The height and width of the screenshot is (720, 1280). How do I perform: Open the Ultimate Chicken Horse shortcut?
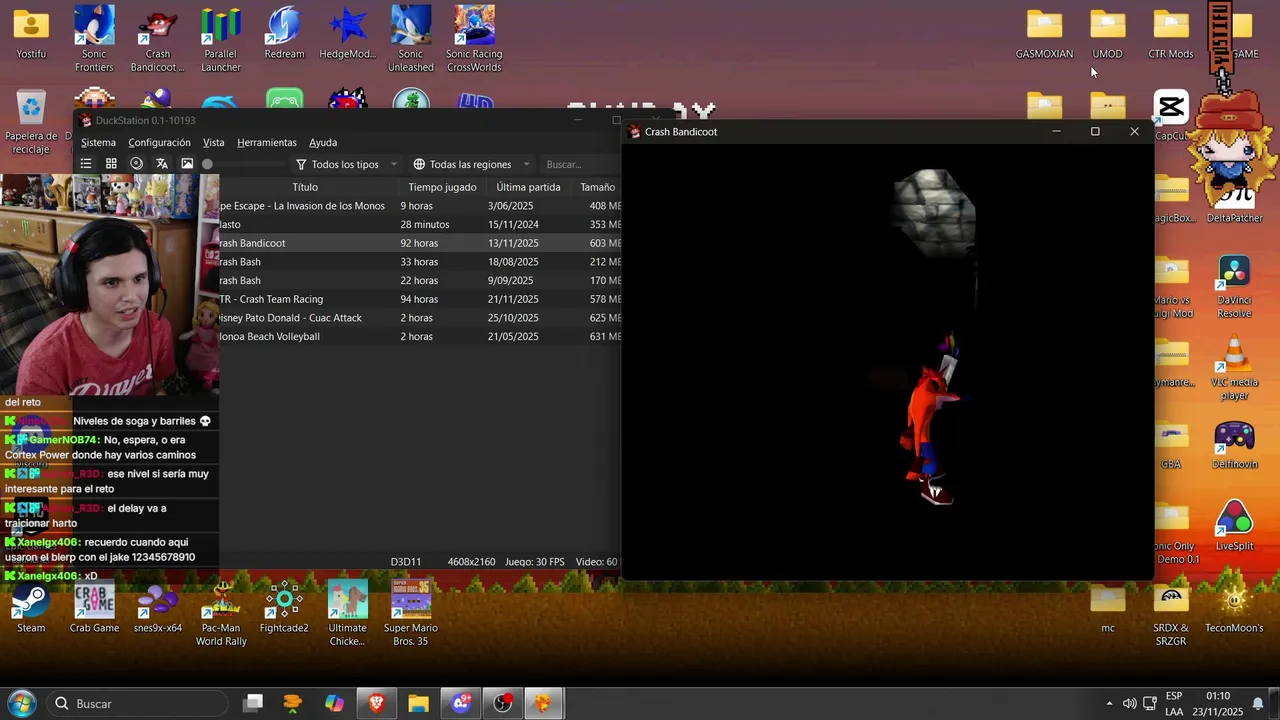coord(347,614)
